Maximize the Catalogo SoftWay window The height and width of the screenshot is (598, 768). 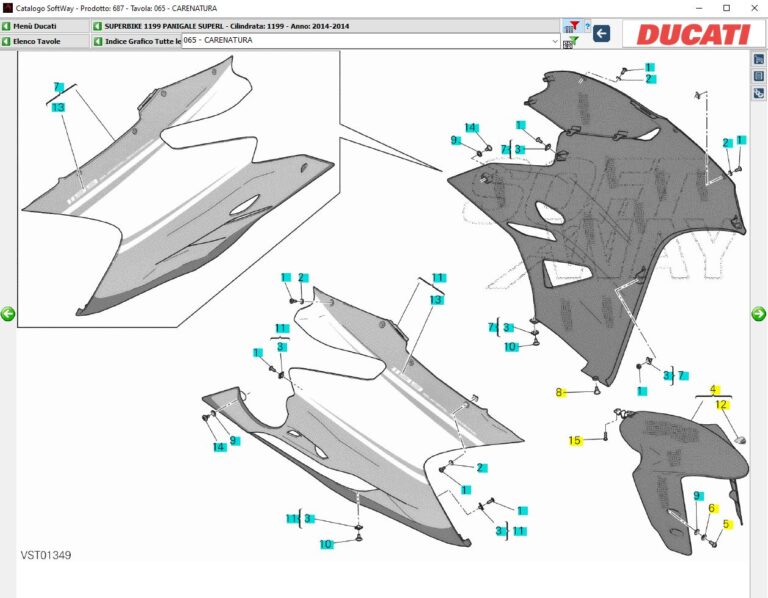pyautogui.click(x=727, y=8)
